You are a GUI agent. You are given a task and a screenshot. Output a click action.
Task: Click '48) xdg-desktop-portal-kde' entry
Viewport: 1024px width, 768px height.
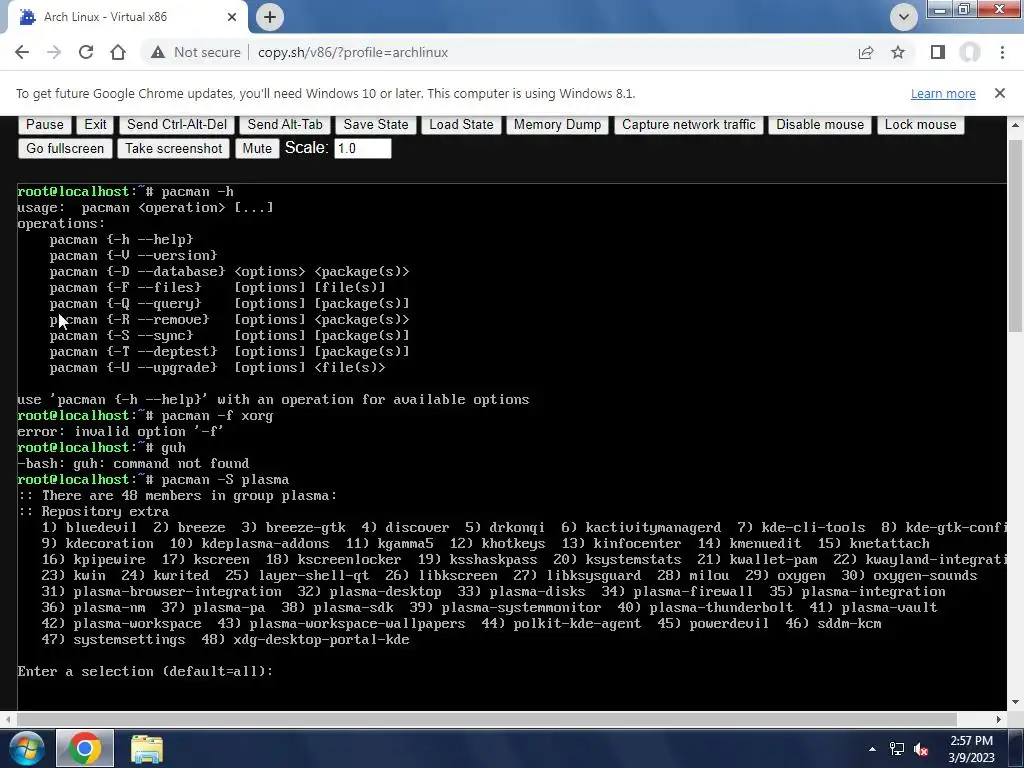tap(305, 640)
